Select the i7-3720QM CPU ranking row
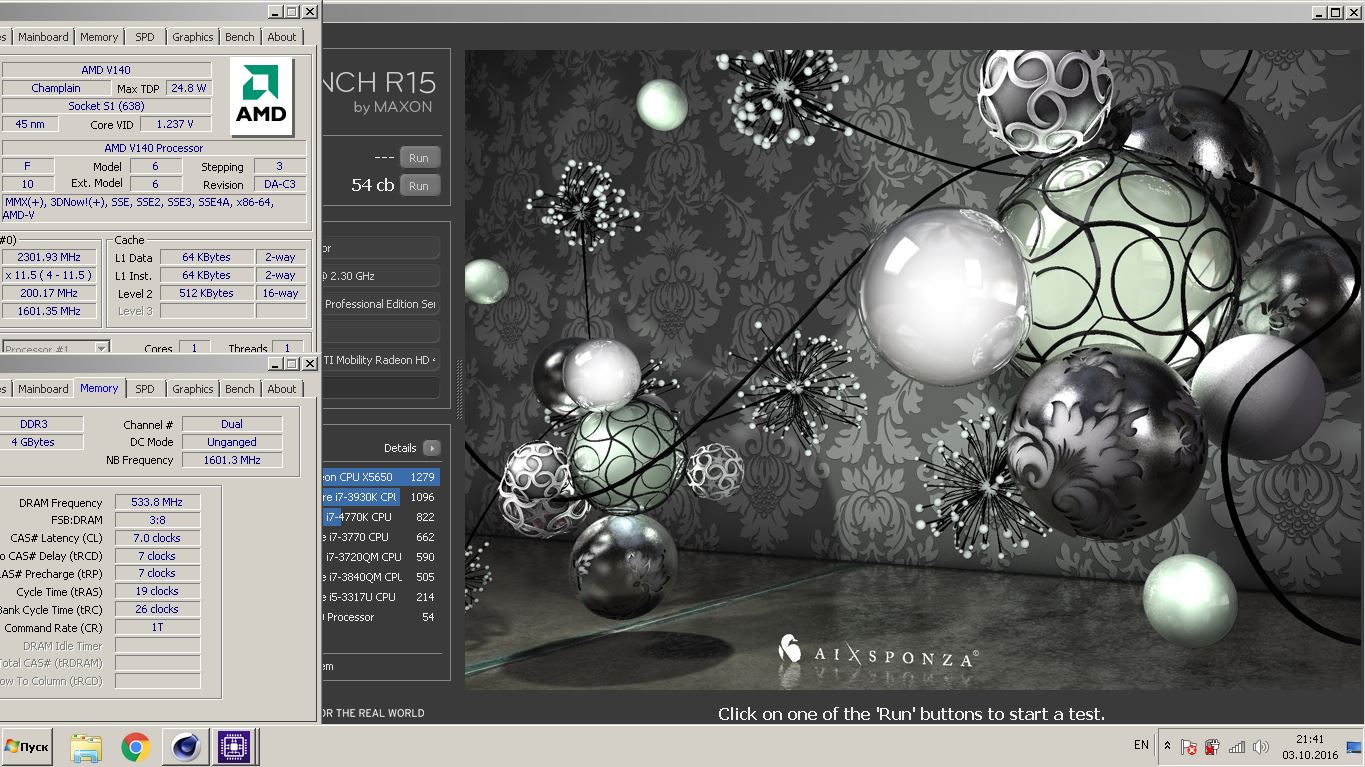This screenshot has width=1365, height=767. tap(381, 557)
